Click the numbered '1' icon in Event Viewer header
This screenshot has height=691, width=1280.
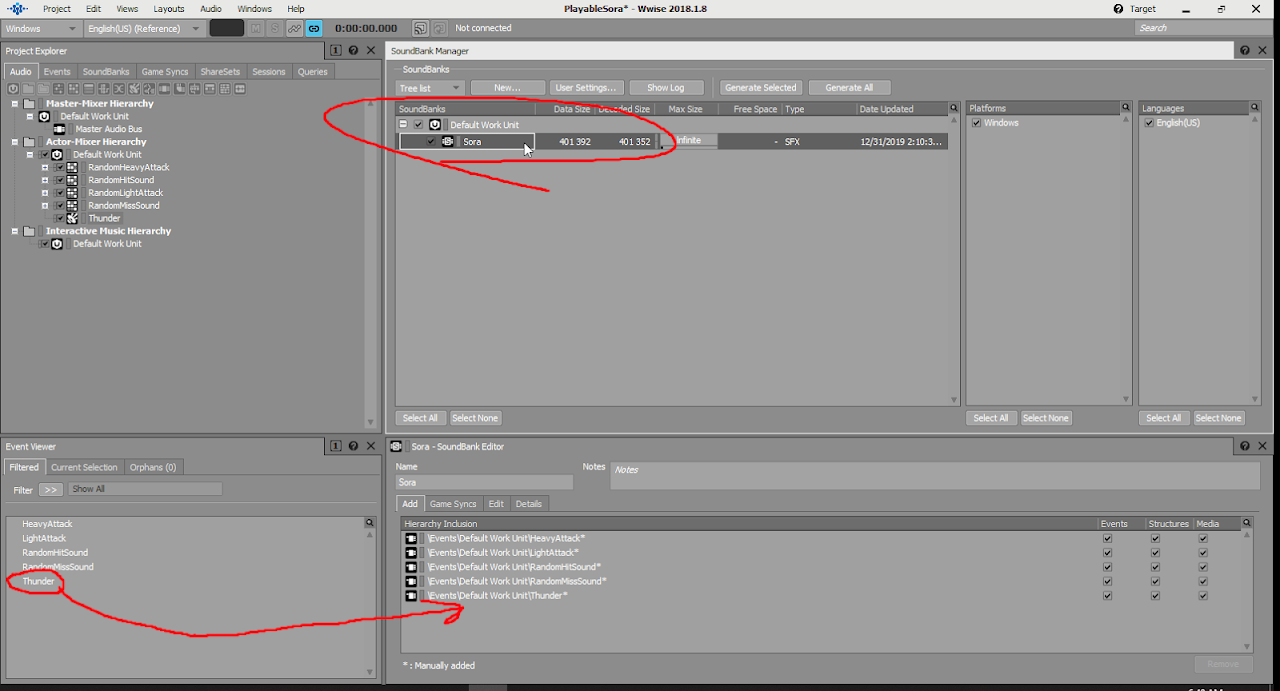point(336,446)
